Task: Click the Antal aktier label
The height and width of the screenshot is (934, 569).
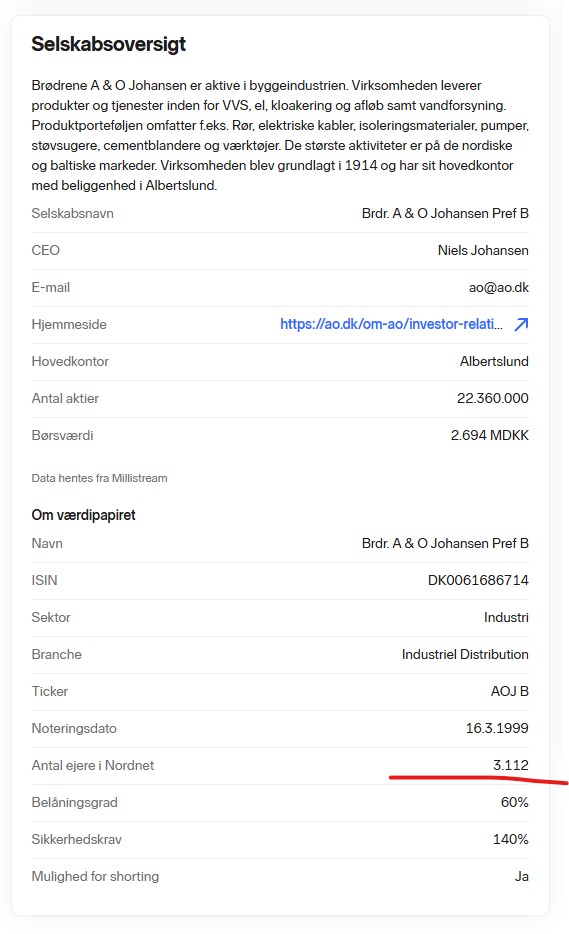Action: 65,398
